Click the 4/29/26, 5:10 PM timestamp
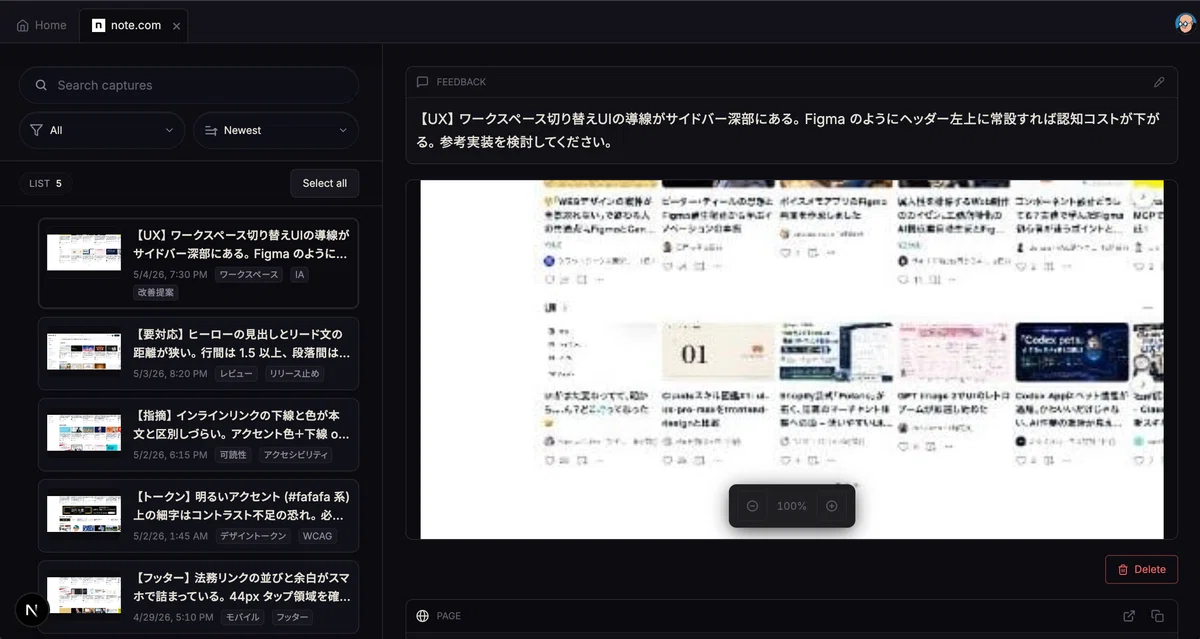The width and height of the screenshot is (1200, 639). coord(173,617)
